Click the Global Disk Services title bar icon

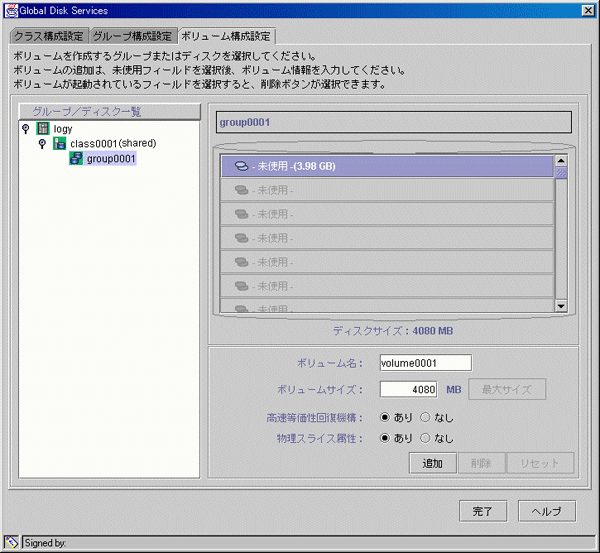pyautogui.click(x=10, y=9)
